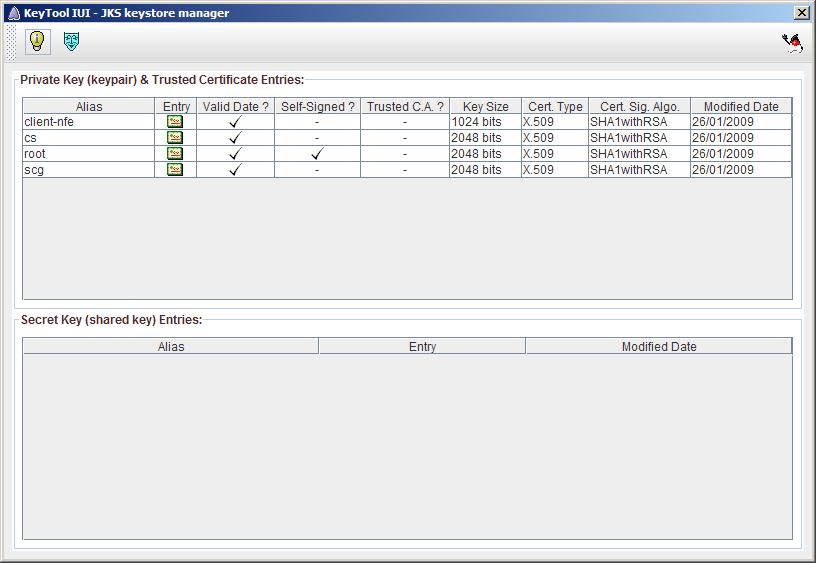The image size is (816, 563).
Task: Click the toolbar drag handle grip
Action: (11, 42)
